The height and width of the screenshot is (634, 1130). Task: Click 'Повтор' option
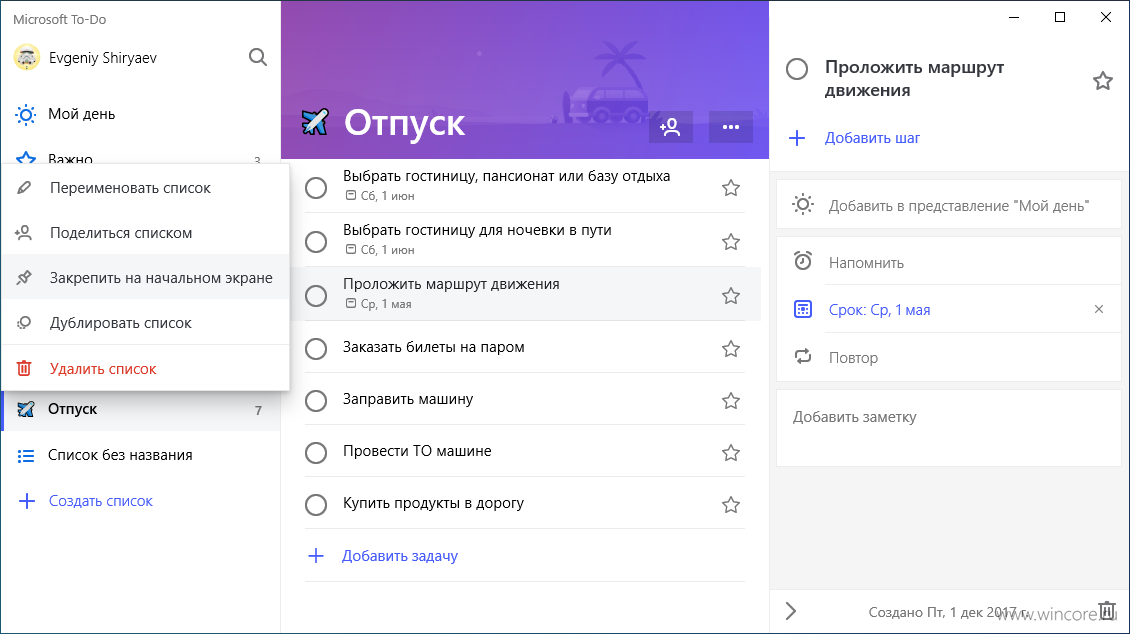[949, 357]
